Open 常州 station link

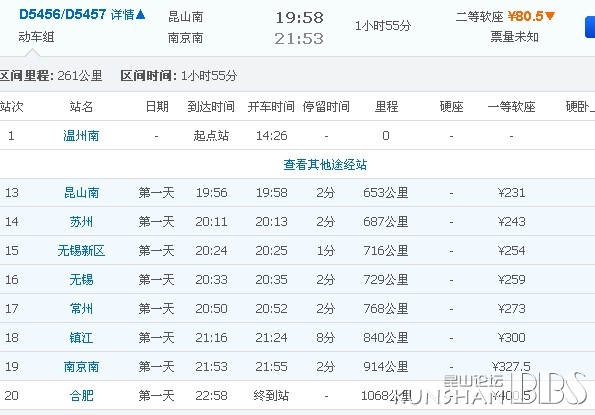[x=81, y=308]
